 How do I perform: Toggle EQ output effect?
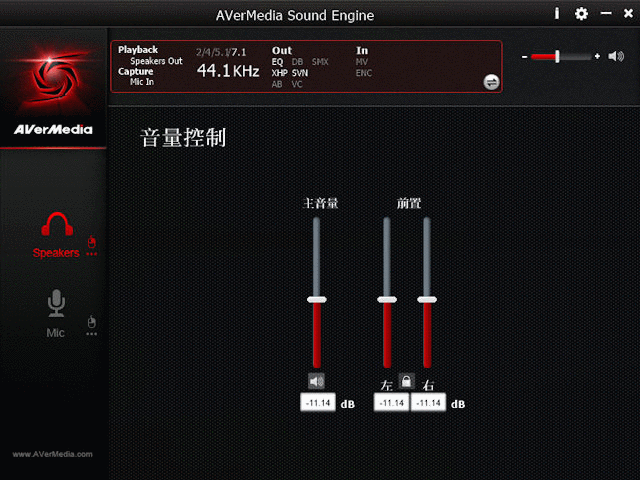[x=277, y=62]
